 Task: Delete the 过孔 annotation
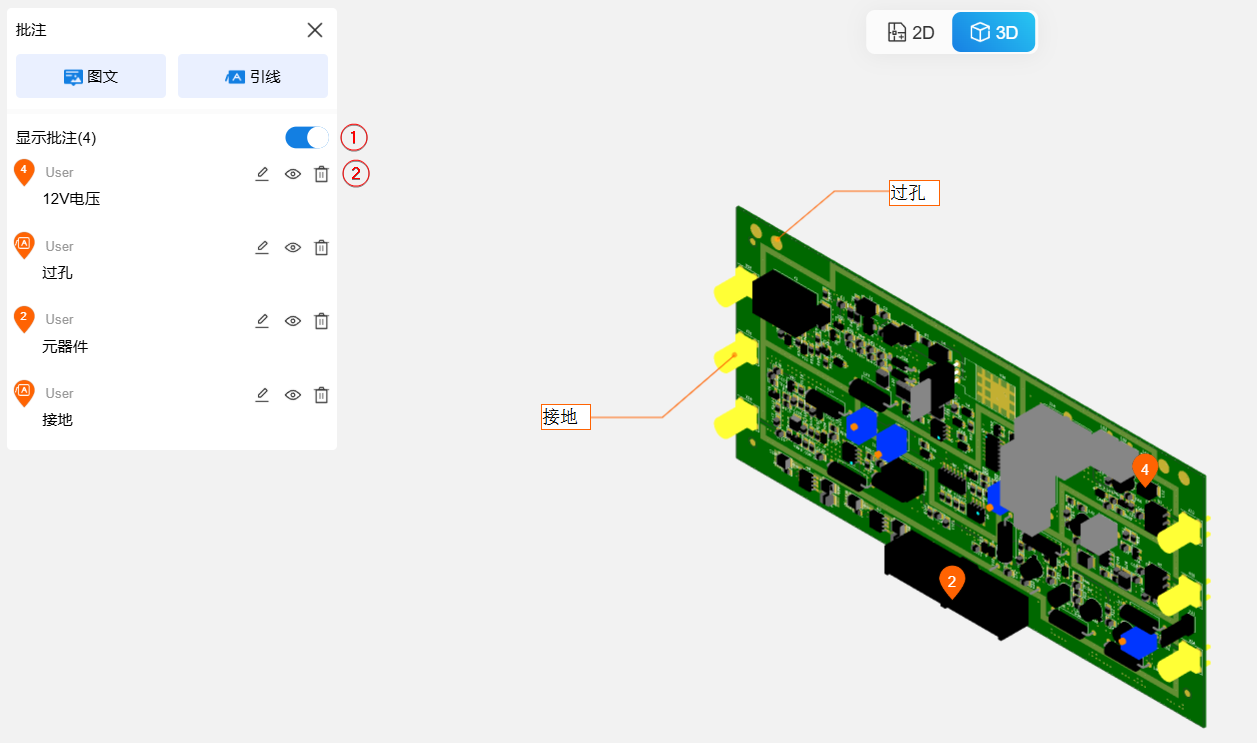[321, 247]
